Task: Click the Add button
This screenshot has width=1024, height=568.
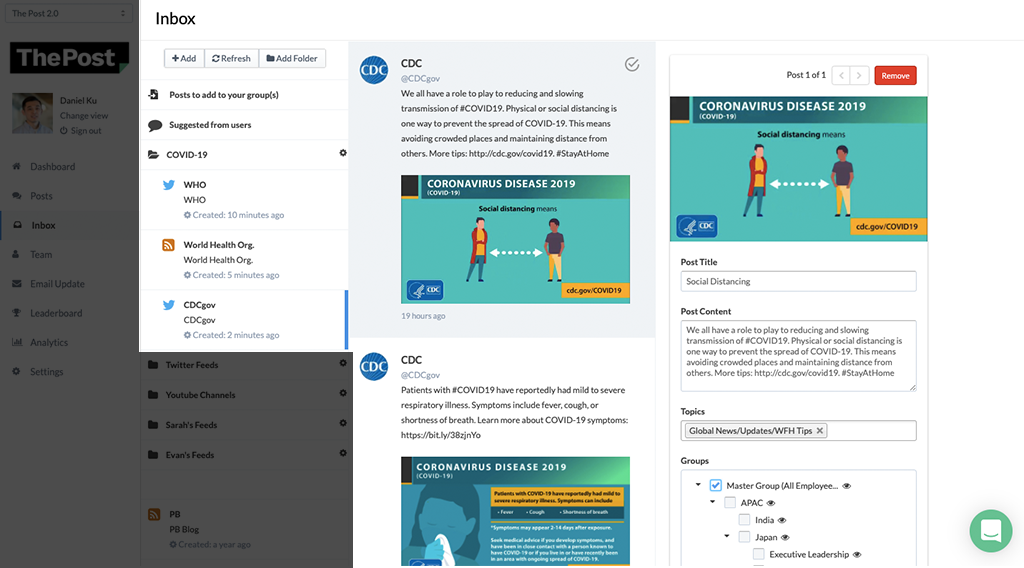Action: pos(184,58)
